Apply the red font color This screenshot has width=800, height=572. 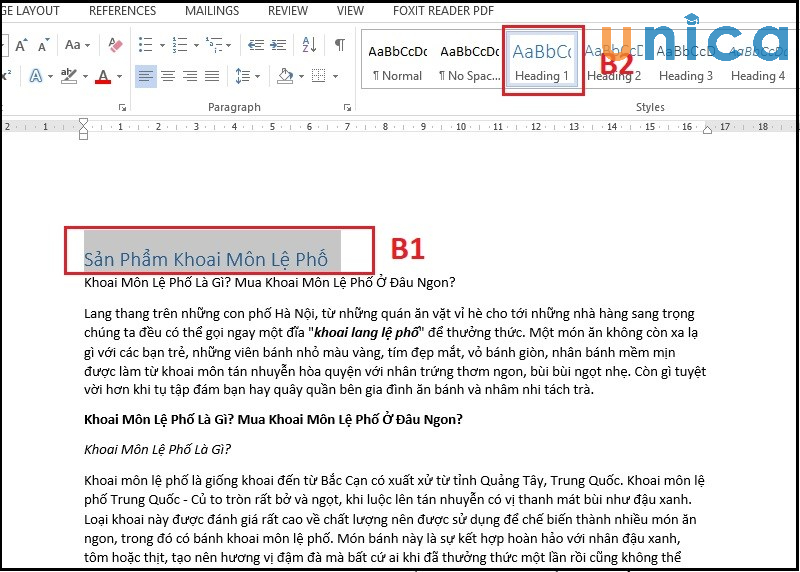(x=103, y=77)
